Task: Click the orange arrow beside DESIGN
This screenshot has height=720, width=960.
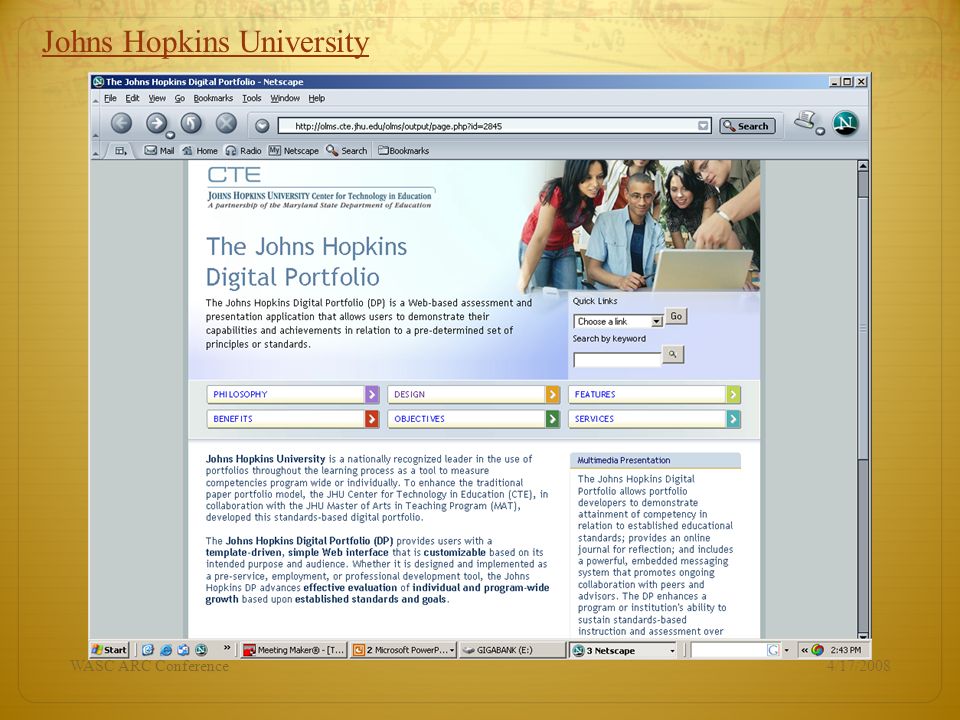Action: 553,394
